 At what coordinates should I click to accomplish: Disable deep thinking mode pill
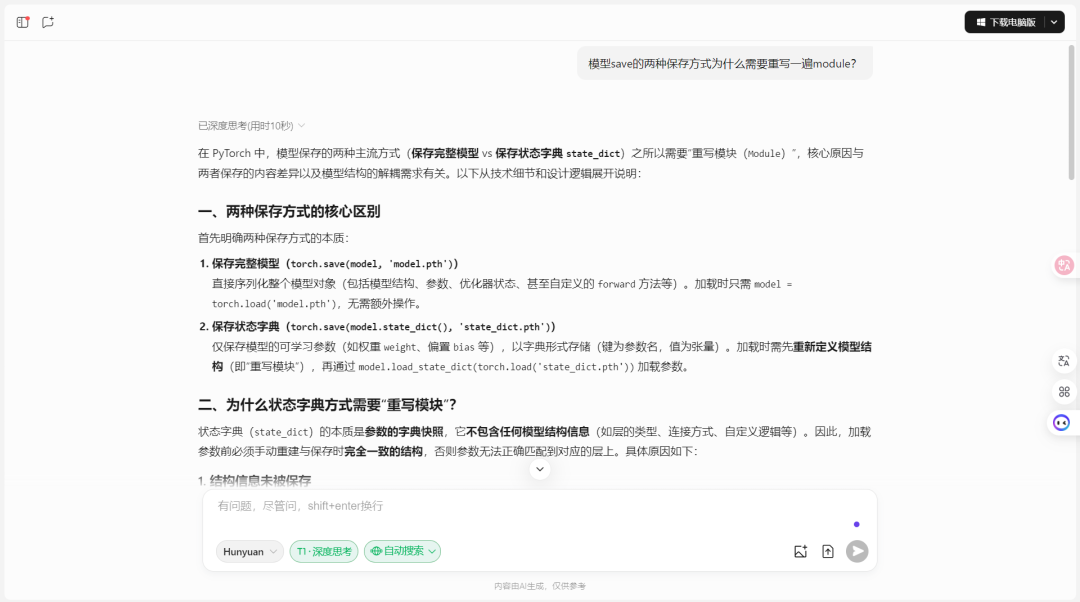coord(323,551)
